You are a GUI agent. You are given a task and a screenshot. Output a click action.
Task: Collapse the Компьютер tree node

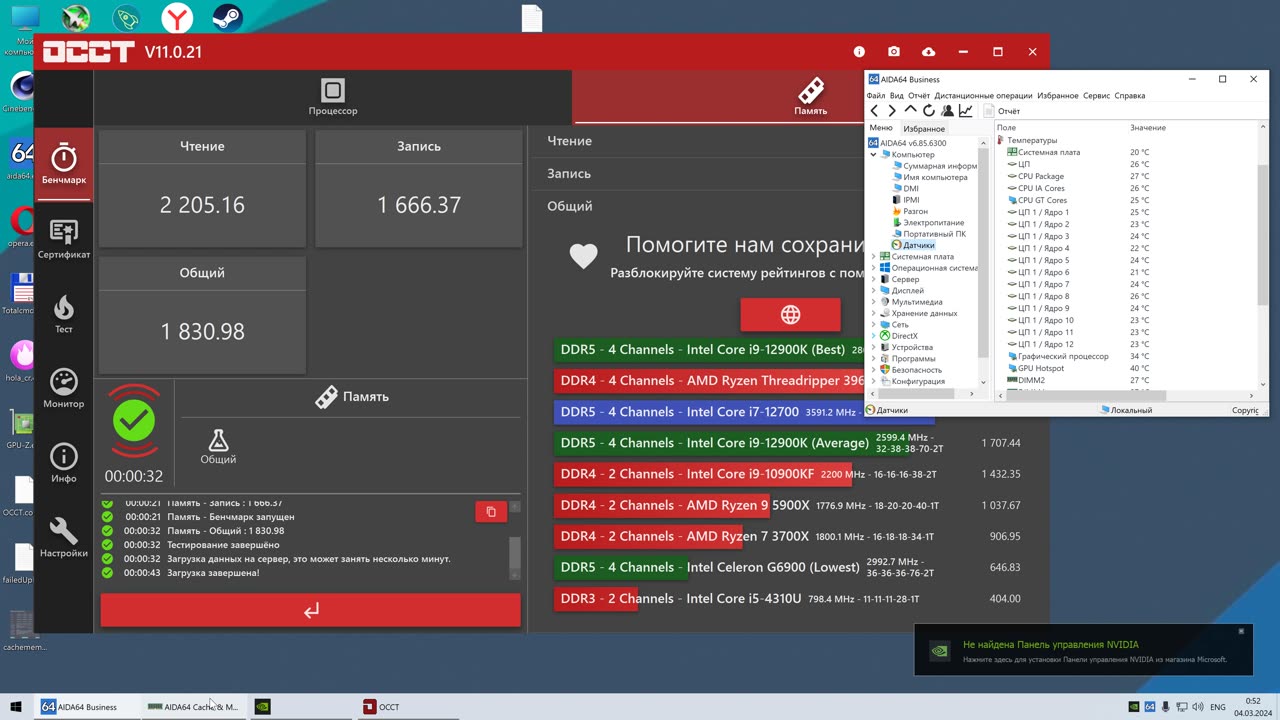click(x=873, y=155)
